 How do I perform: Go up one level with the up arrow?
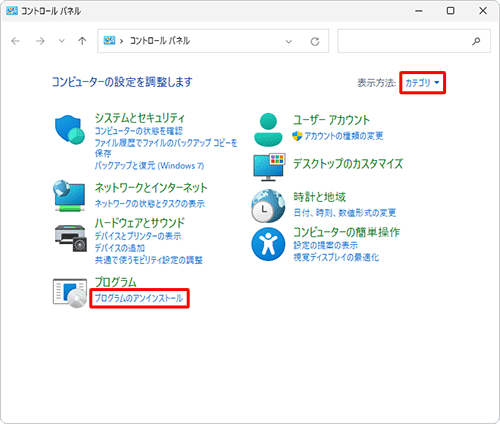82,41
